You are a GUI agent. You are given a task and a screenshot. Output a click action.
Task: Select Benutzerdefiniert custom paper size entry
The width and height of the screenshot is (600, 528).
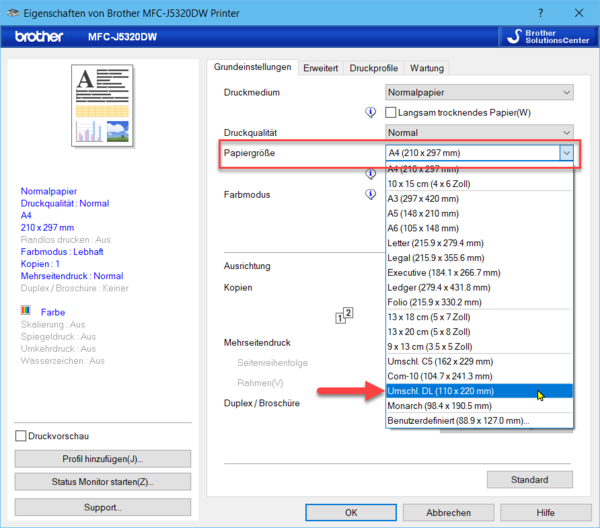(x=478, y=421)
